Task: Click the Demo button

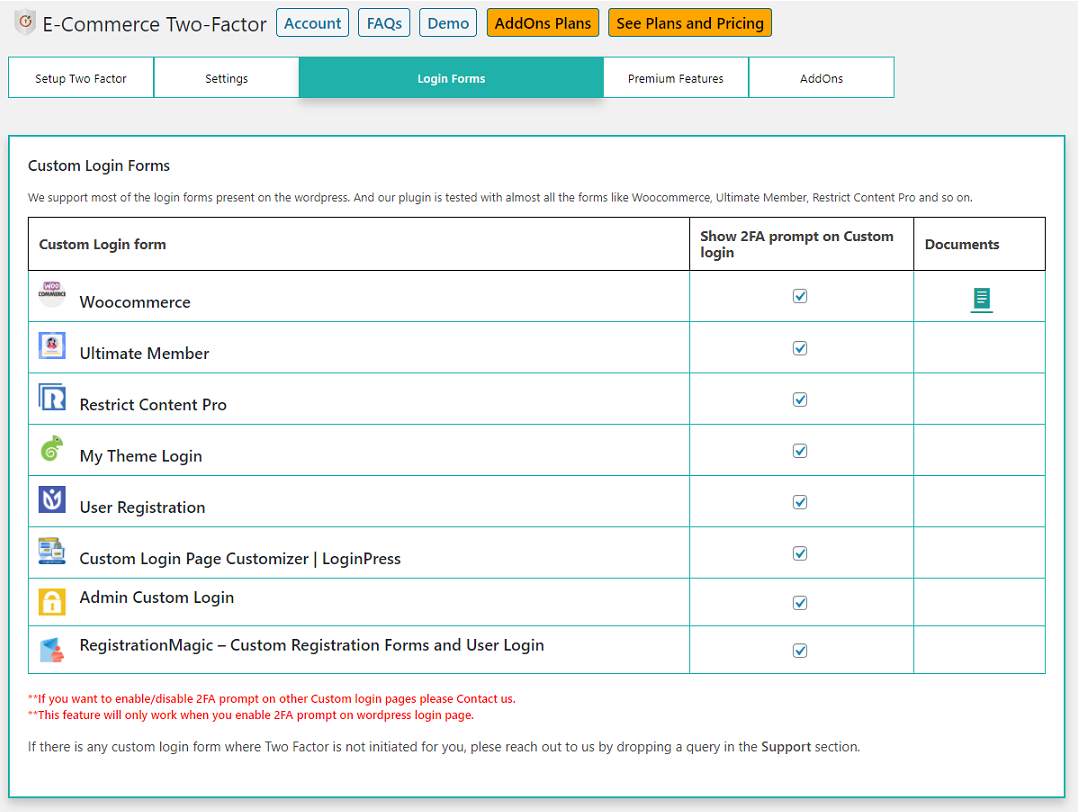Action: pyautogui.click(x=448, y=23)
